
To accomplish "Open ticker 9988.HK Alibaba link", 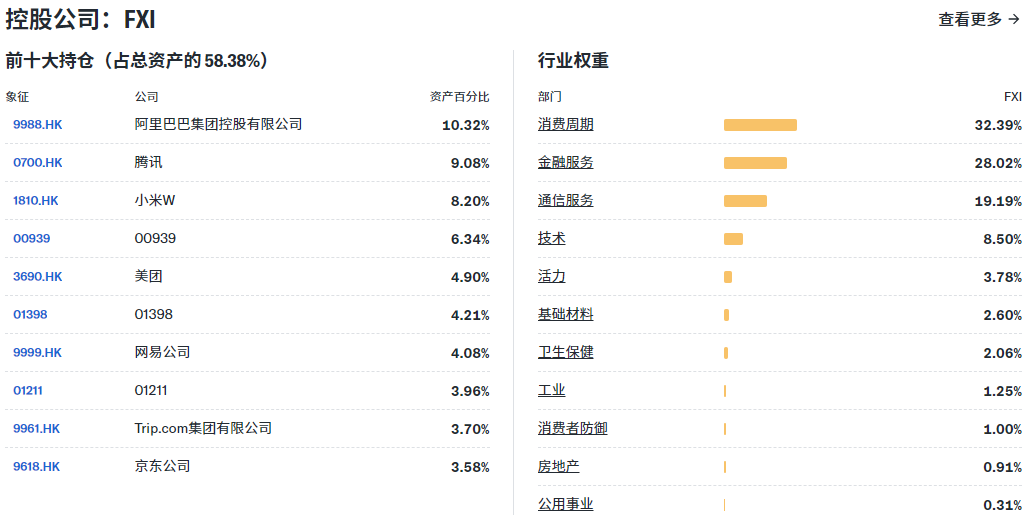I will click(37, 125).
